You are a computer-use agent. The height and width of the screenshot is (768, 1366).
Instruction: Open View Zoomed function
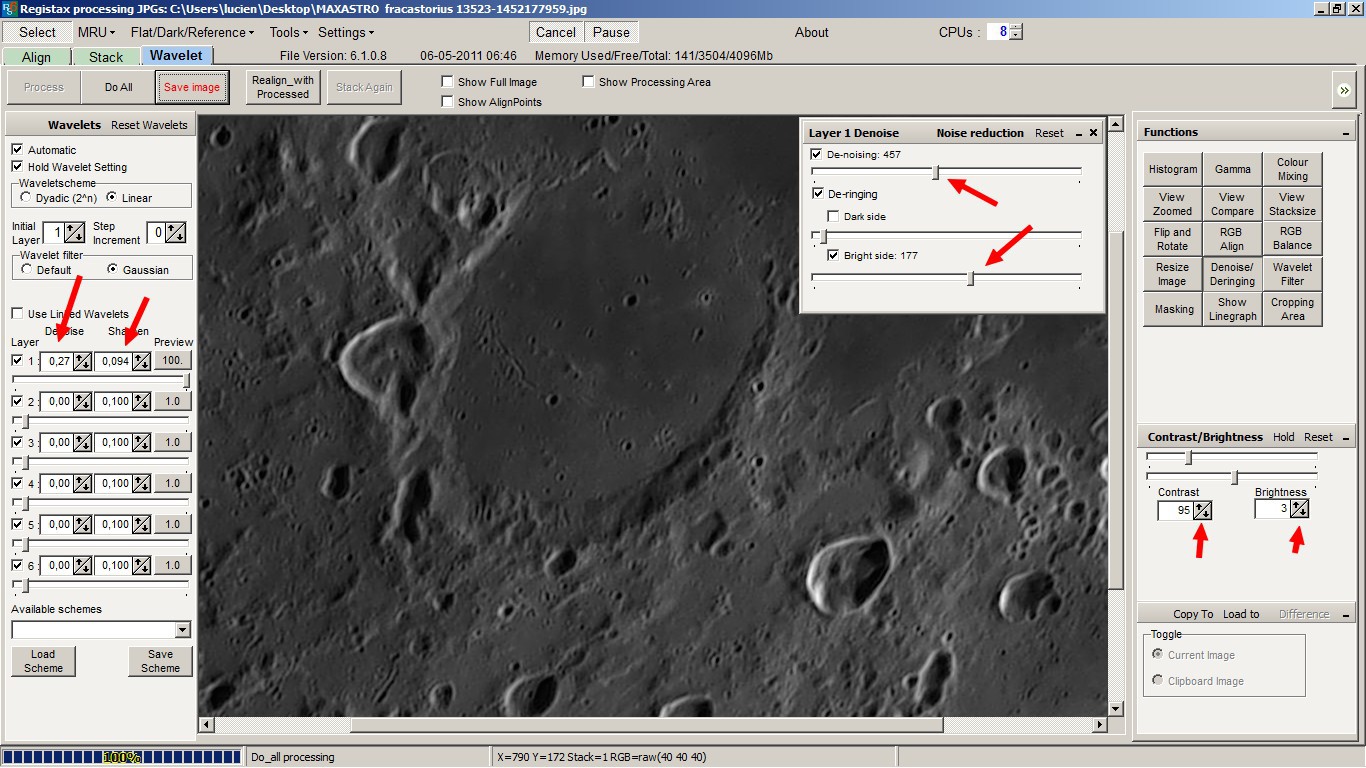(x=1173, y=204)
